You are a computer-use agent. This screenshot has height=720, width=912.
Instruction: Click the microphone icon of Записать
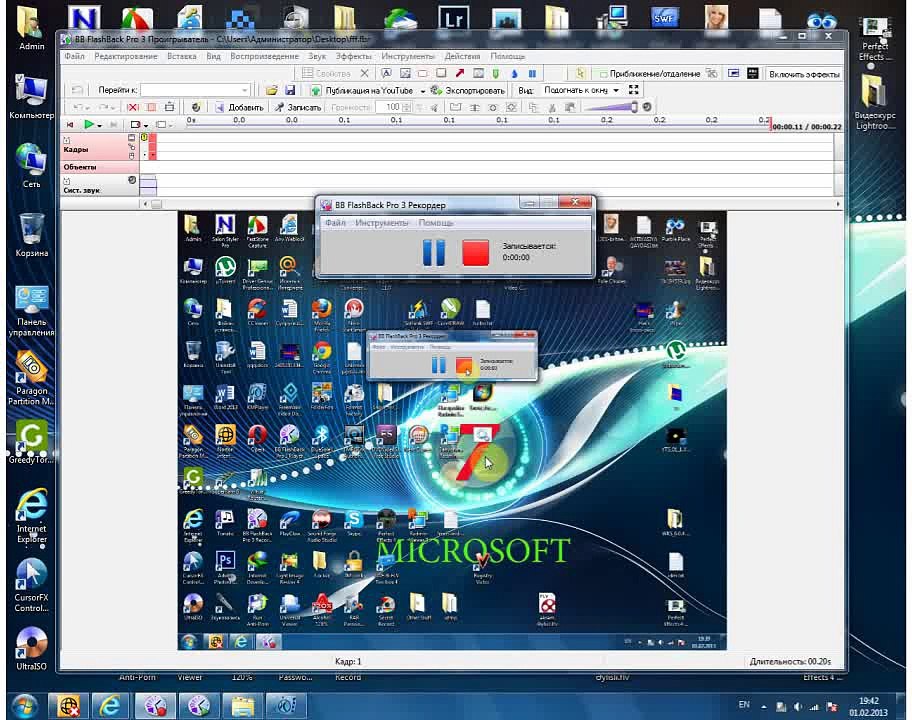(x=280, y=108)
